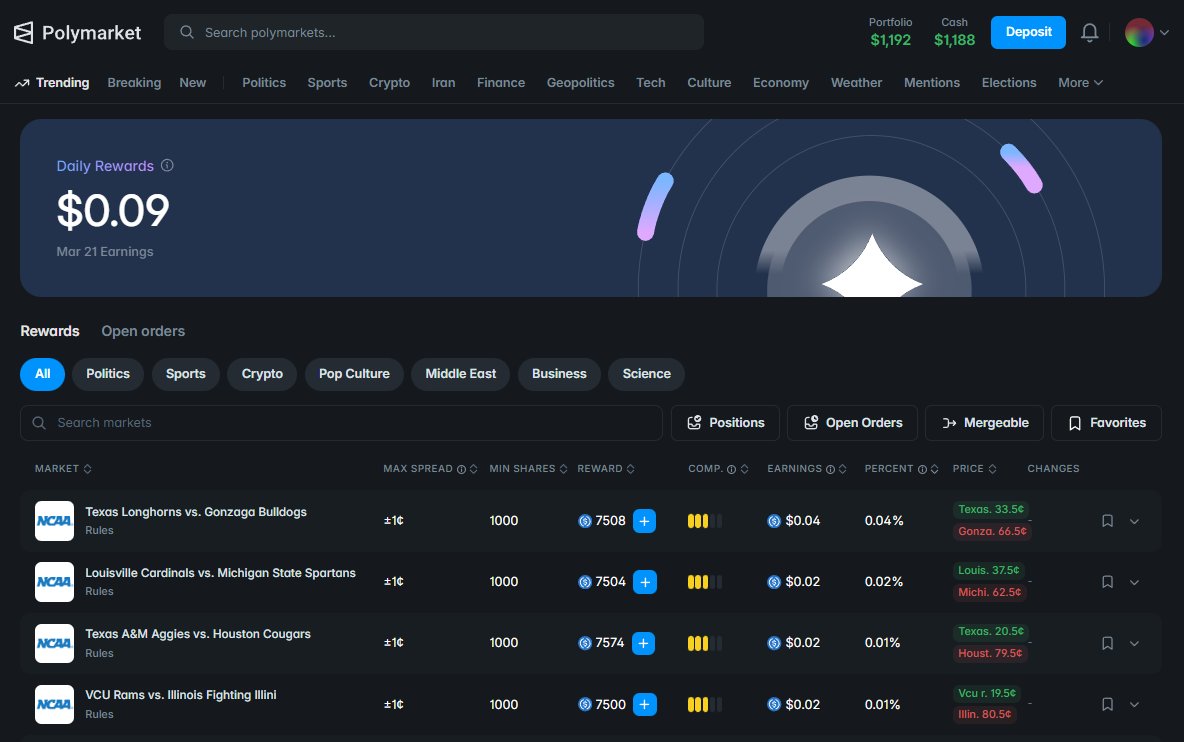Go to Crypto in top navigation
1184x742 pixels.
pos(389,82)
